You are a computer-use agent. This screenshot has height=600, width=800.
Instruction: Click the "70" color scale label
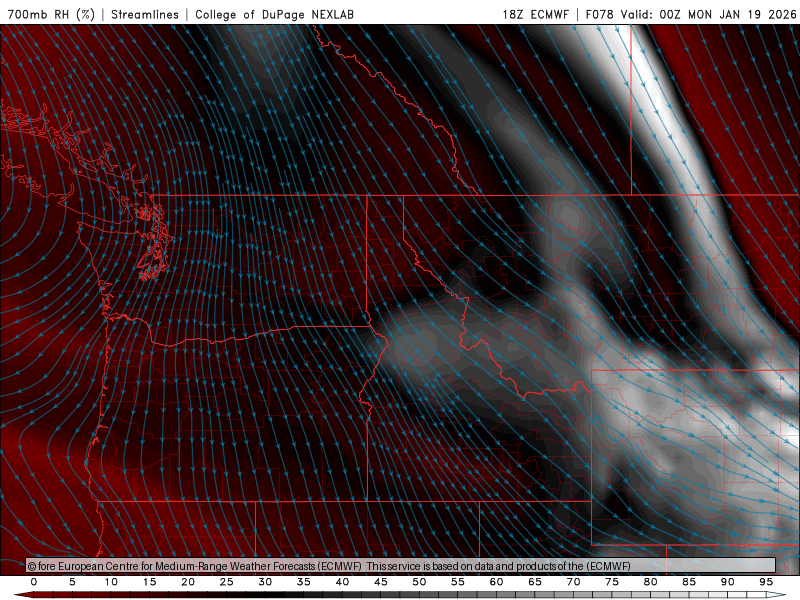click(x=573, y=582)
